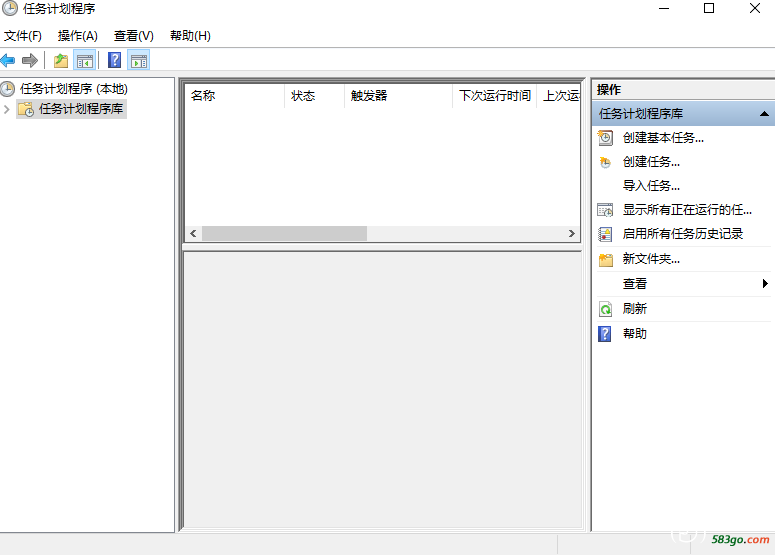The width and height of the screenshot is (775, 555).
Task: Select 任务计划程序库 in the tree
Action: (81, 109)
